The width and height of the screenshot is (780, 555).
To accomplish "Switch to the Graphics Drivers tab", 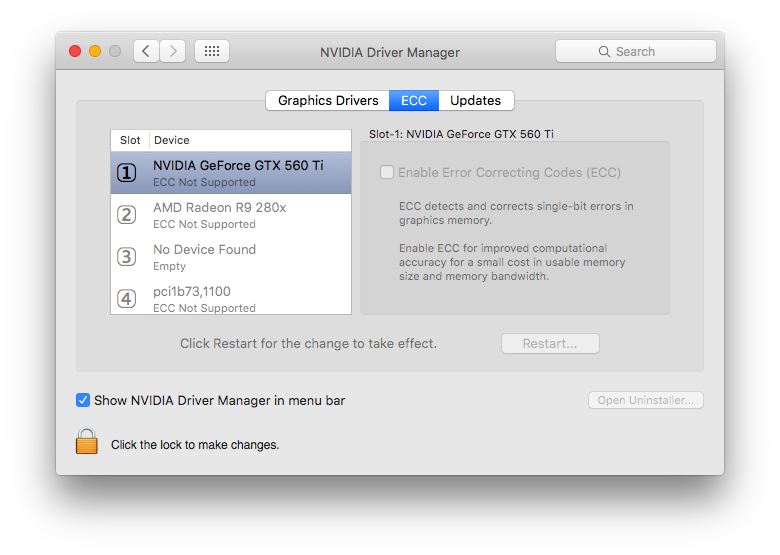I will tap(328, 100).
